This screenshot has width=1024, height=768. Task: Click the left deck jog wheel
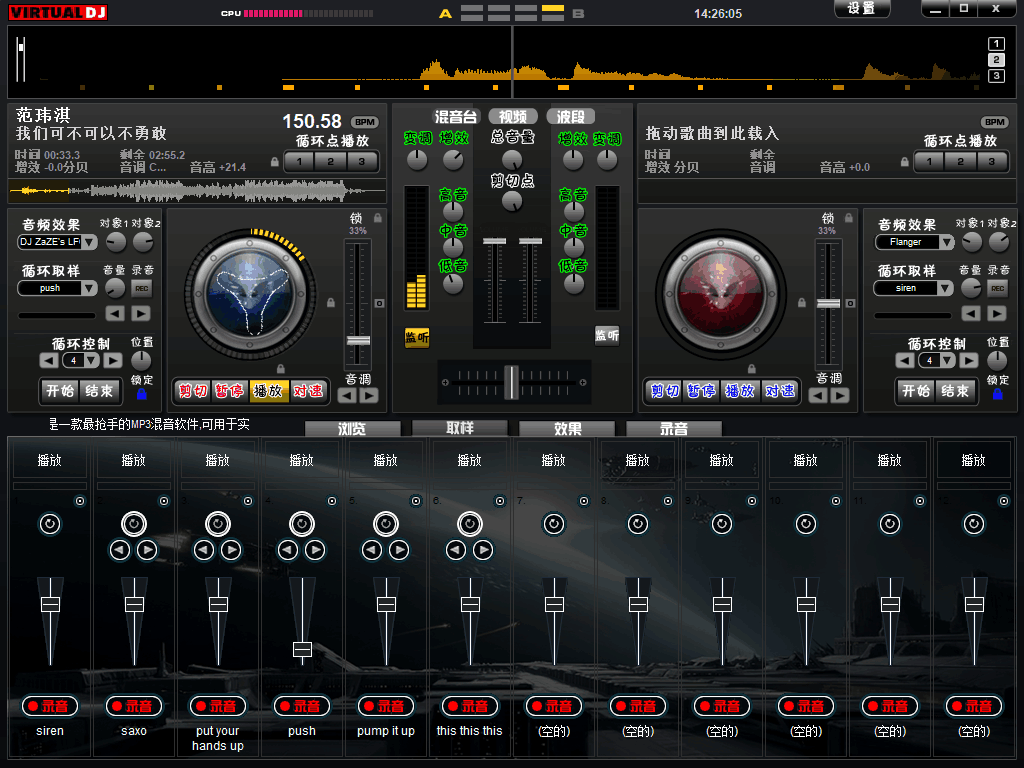(x=250, y=293)
